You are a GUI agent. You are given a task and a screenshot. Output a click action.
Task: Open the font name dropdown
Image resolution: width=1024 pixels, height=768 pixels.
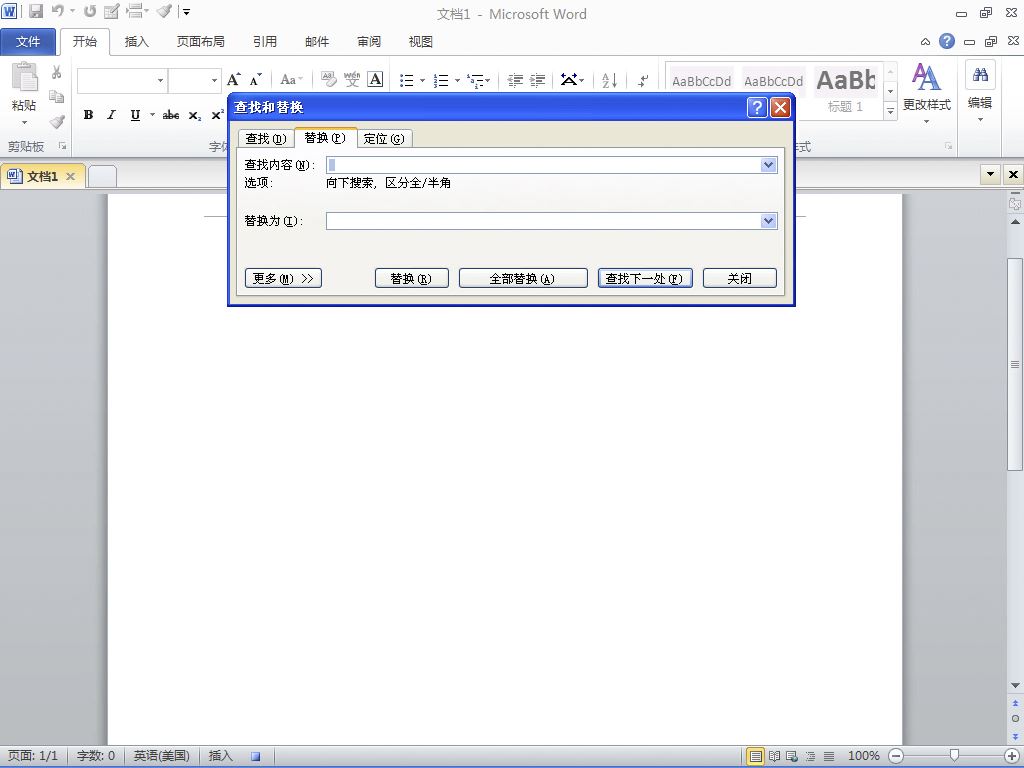click(160, 80)
